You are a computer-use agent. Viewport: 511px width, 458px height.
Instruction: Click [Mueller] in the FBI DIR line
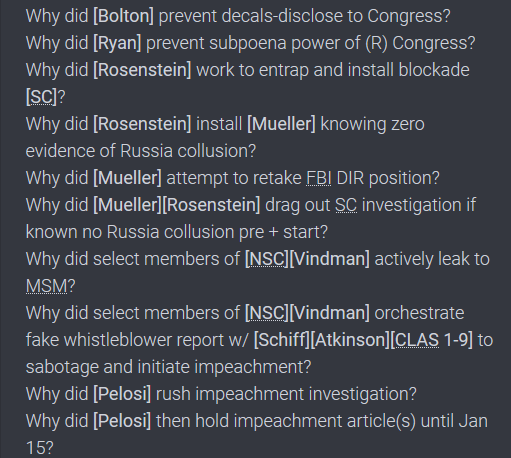[x=127, y=178]
